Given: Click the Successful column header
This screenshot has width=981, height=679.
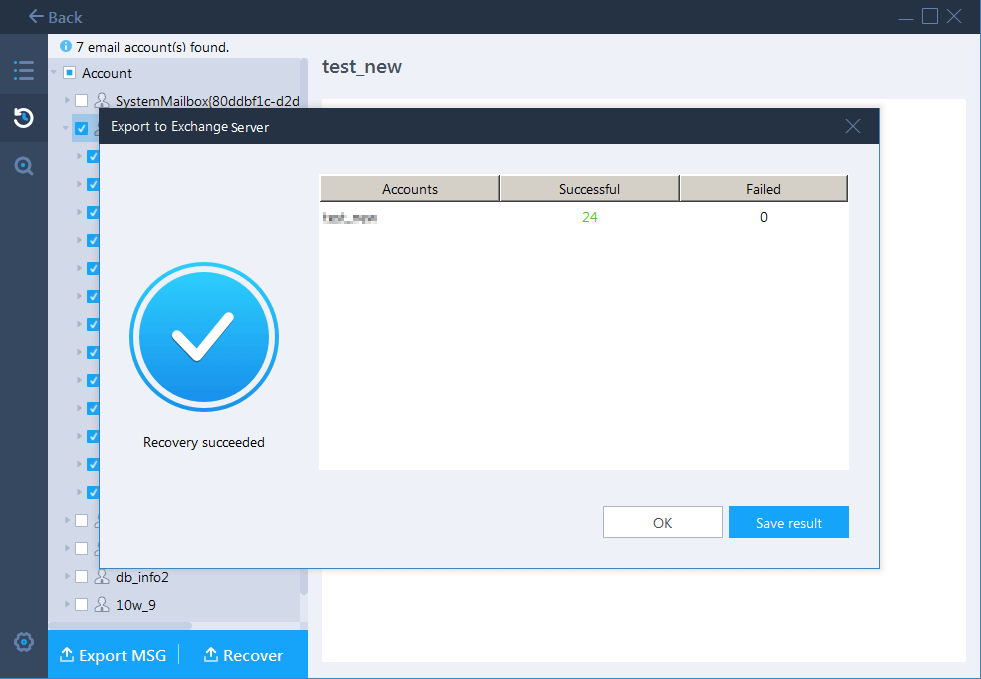Looking at the screenshot, I should 589,189.
